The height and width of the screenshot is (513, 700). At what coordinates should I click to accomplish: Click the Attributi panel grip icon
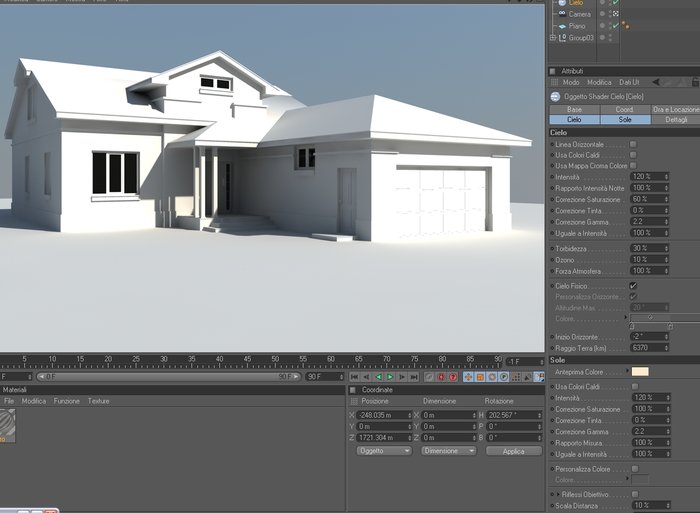click(x=553, y=71)
